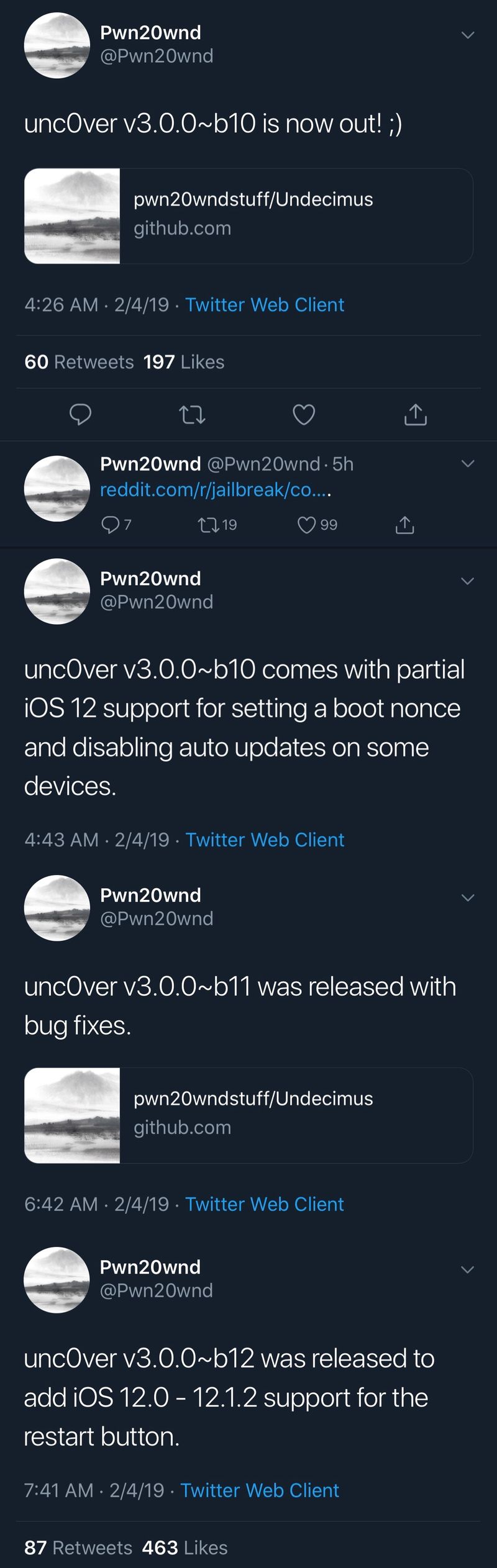View the 60 Retweets list
Image resolution: width=497 pixels, height=1568 pixels.
[79, 361]
